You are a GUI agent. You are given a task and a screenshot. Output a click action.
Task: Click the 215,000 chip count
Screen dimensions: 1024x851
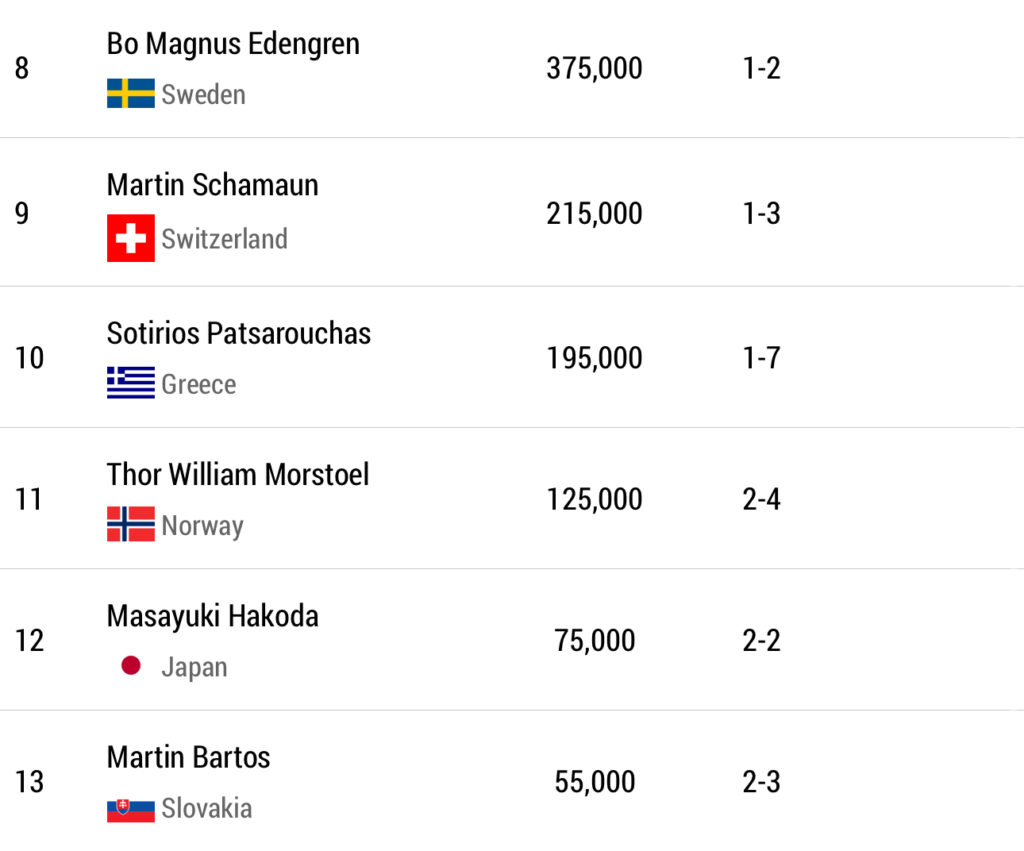(x=594, y=213)
